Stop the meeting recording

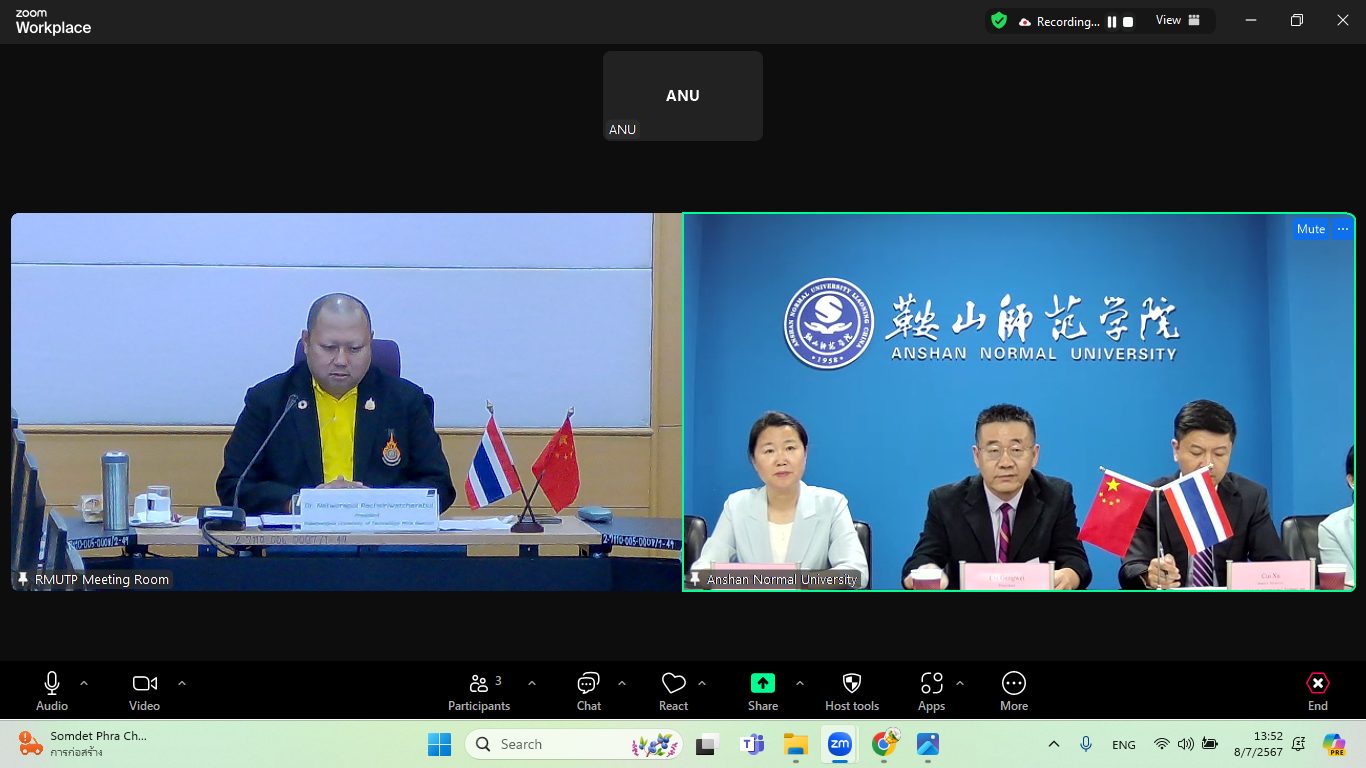(1128, 22)
